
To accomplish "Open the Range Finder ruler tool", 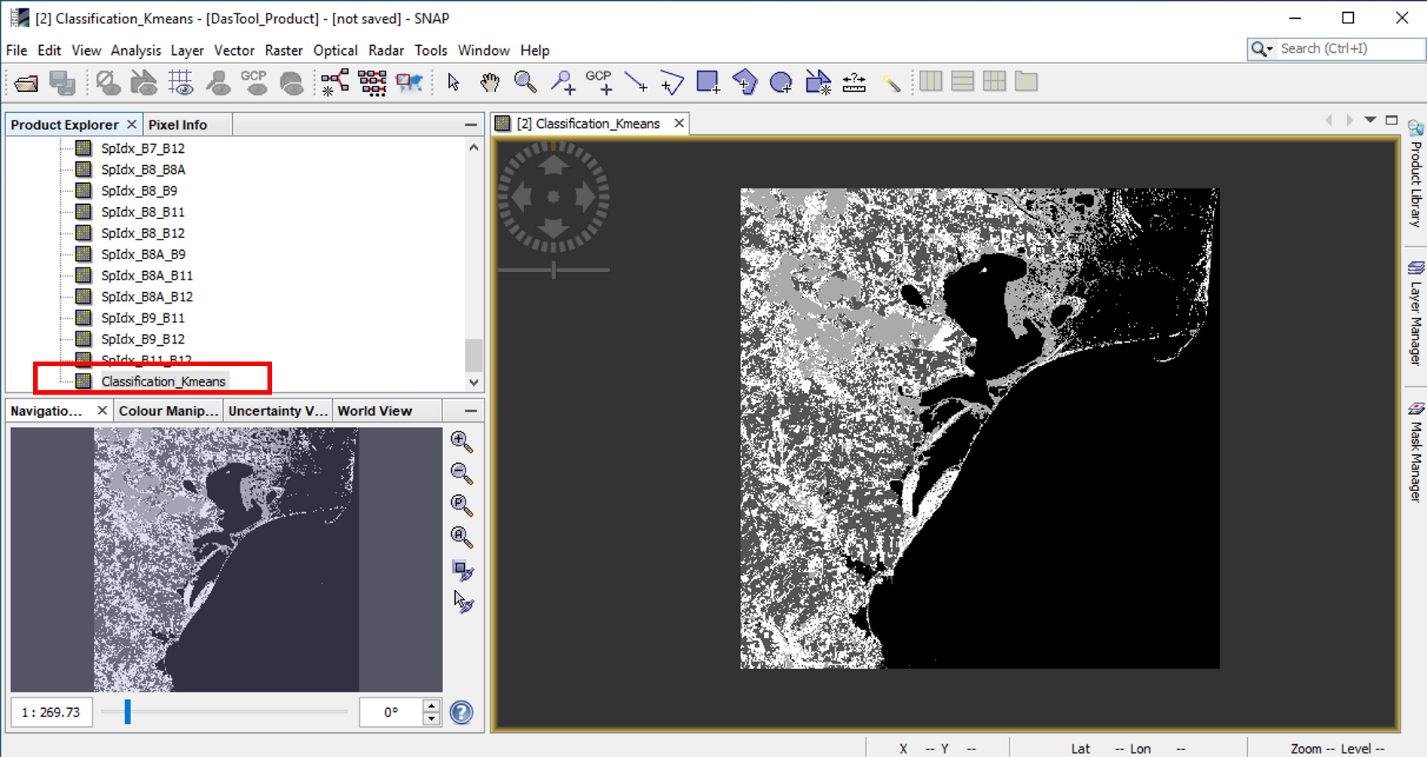I will pos(854,82).
